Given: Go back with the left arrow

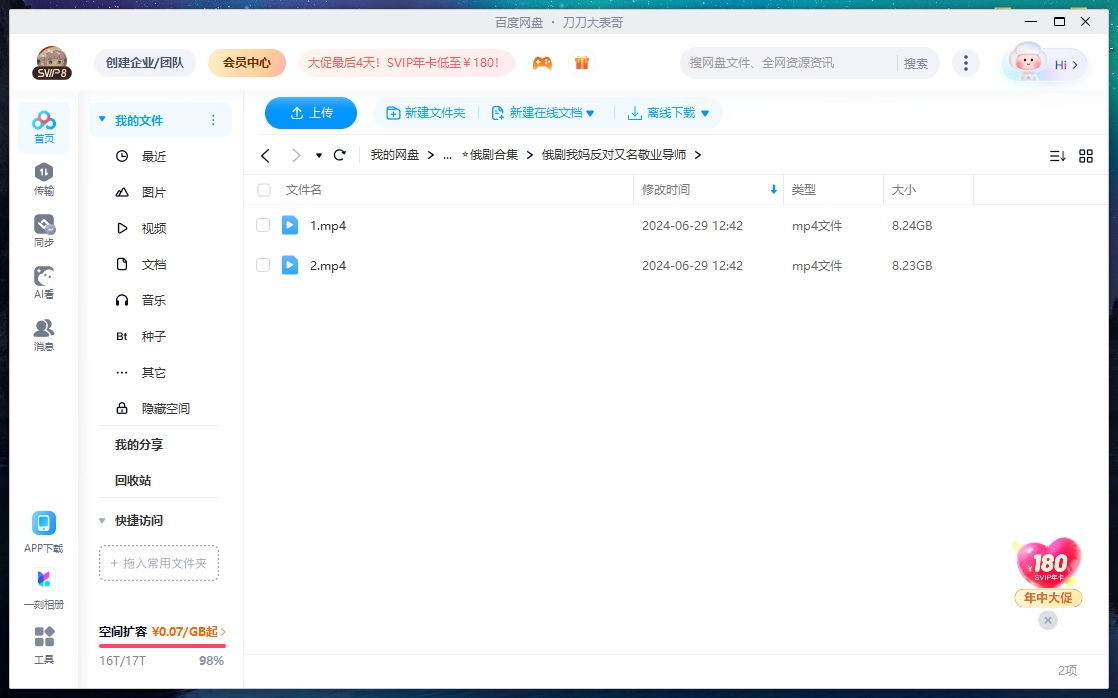Looking at the screenshot, I should point(265,155).
